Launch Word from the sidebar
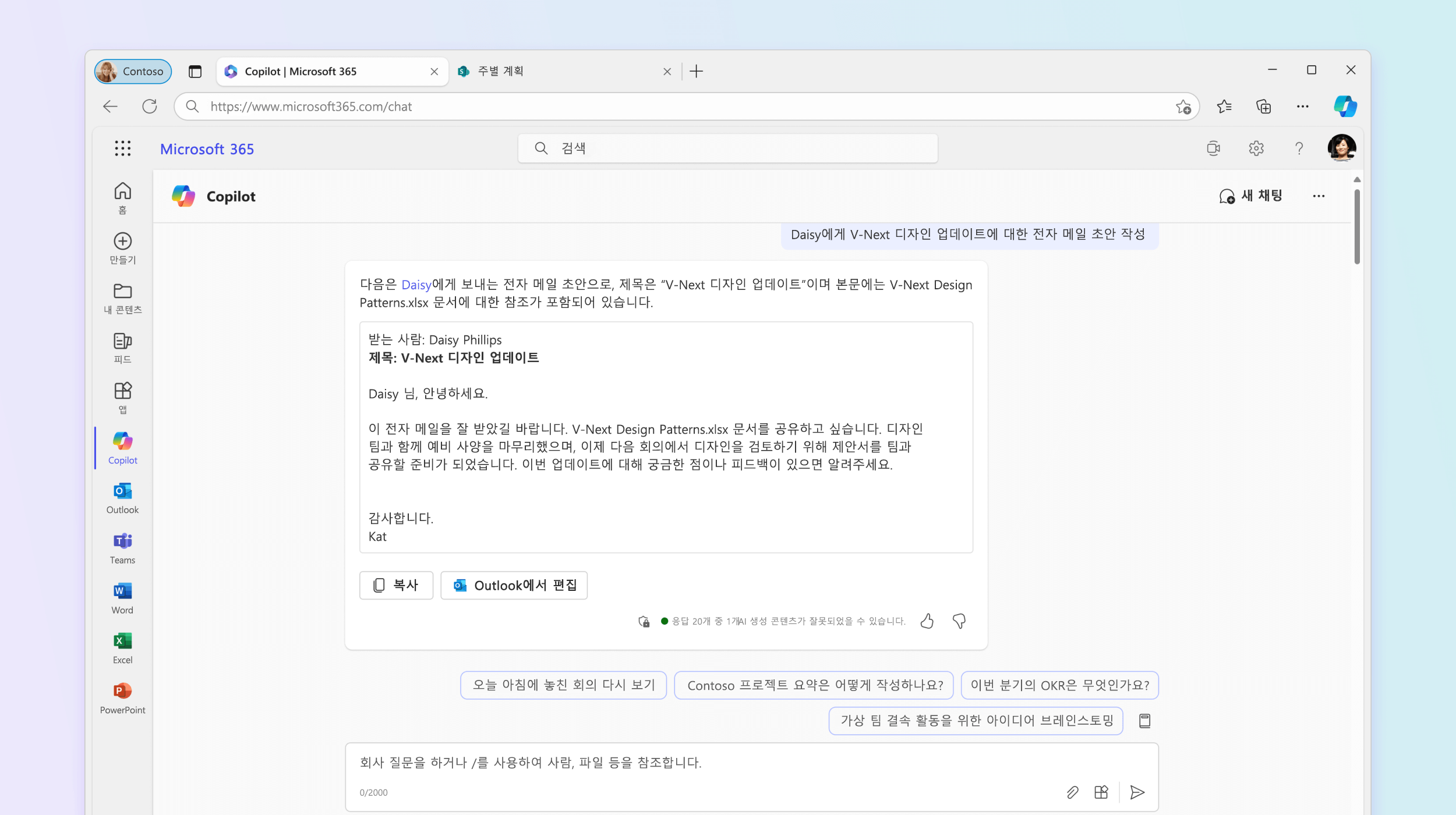Screen dimensions: 1456x815 [122, 598]
